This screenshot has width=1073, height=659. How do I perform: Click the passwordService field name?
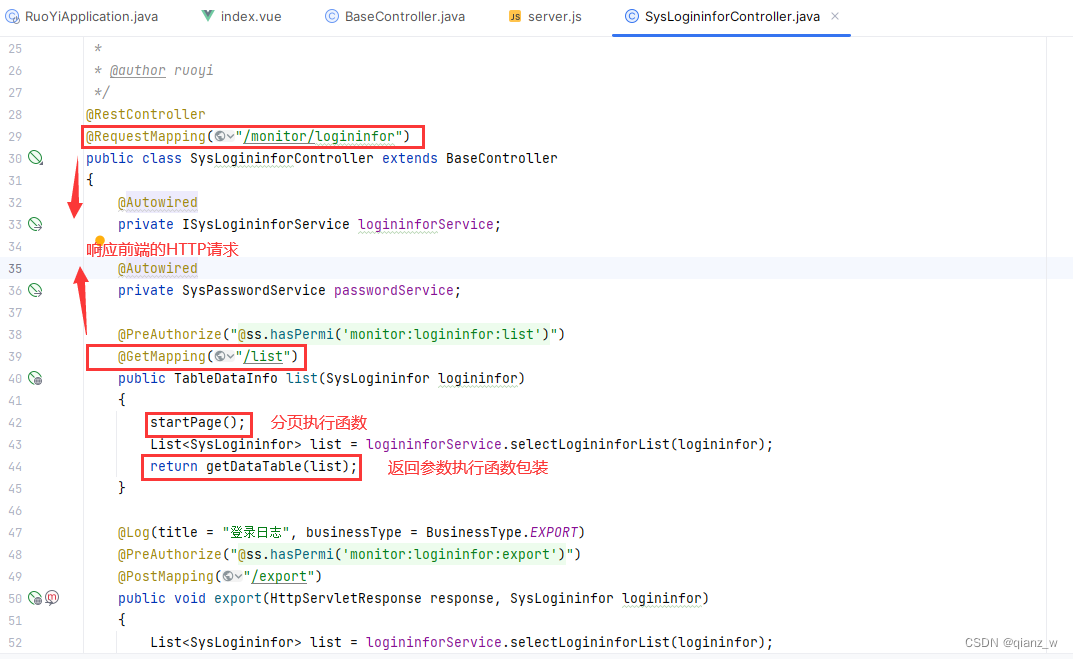tap(393, 290)
